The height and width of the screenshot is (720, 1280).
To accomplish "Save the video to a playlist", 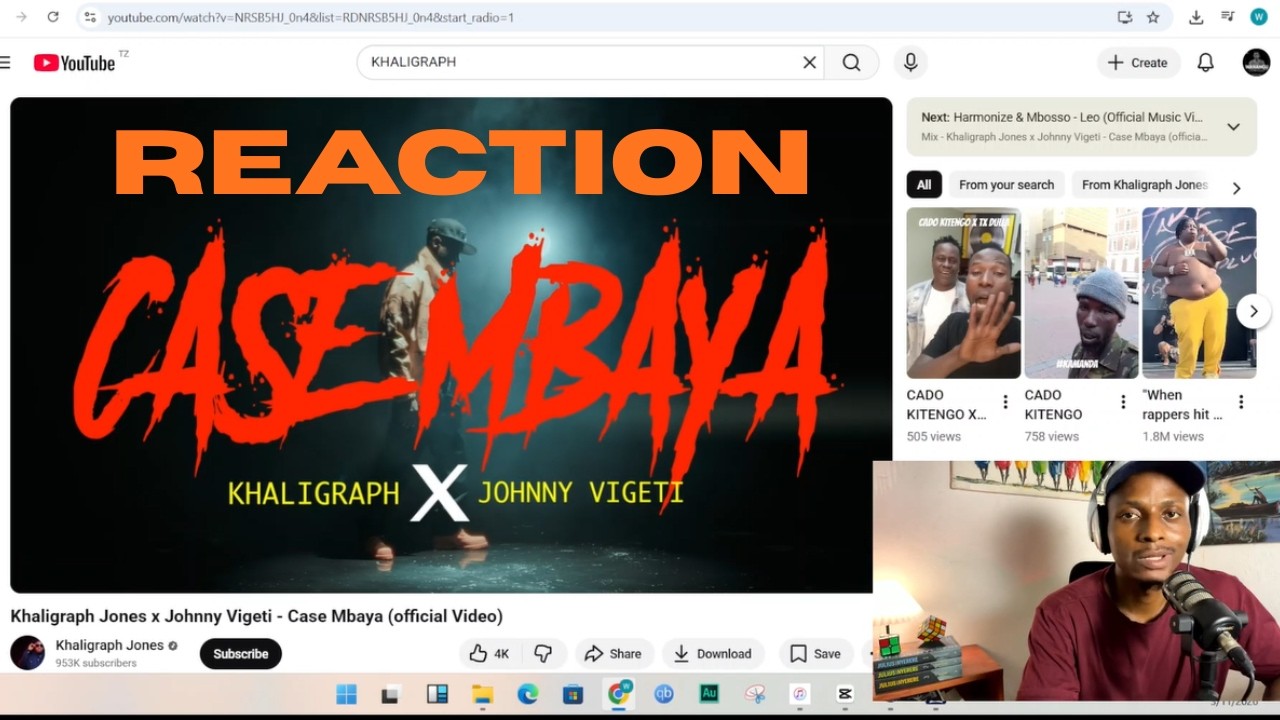I will tap(816, 653).
